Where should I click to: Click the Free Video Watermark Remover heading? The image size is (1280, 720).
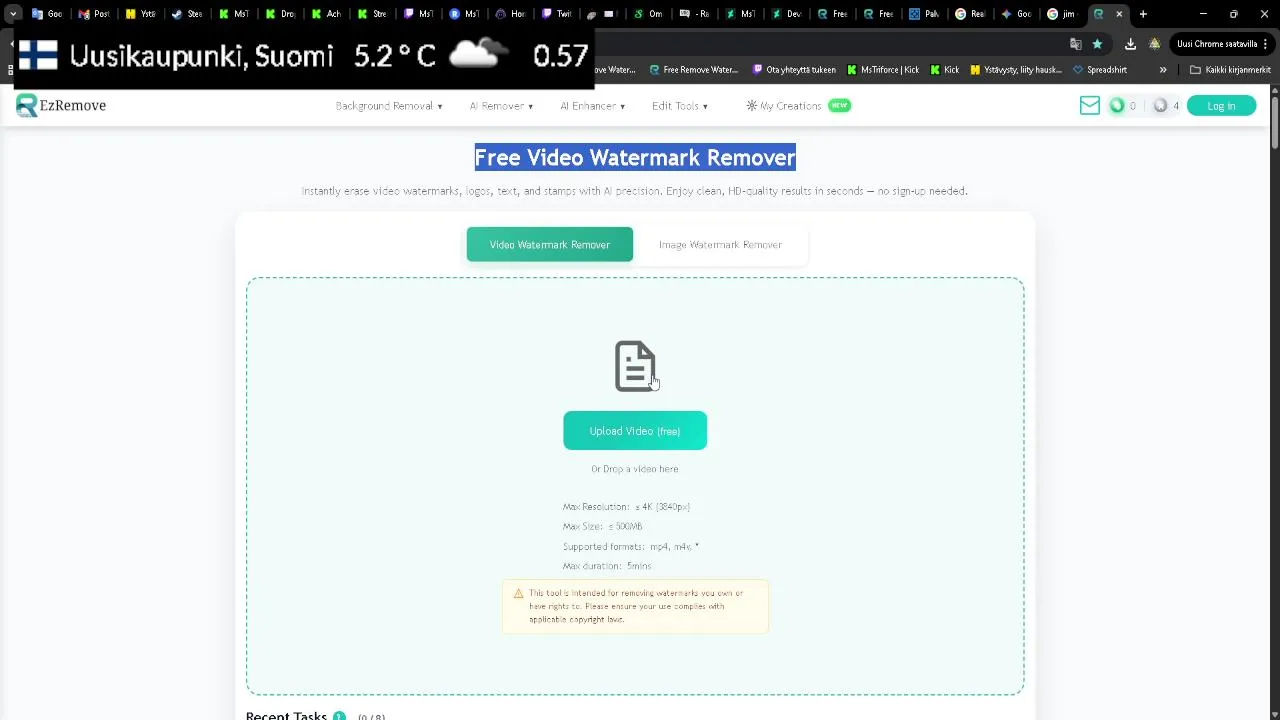(x=635, y=158)
